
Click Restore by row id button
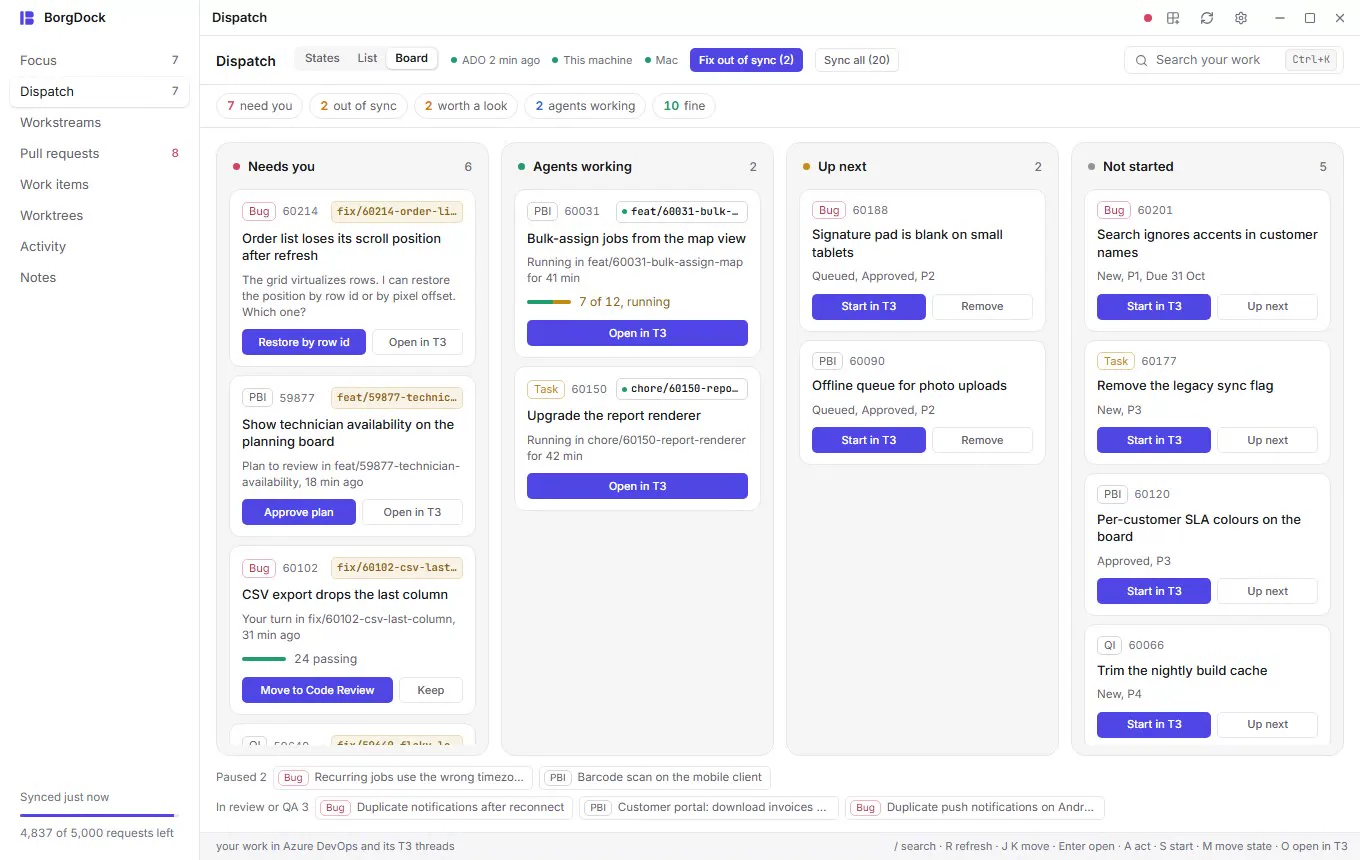coord(304,342)
